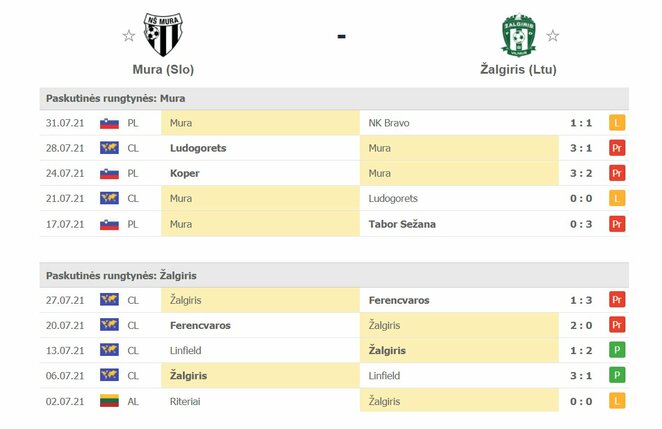This screenshot has width=662, height=429.
Task: Click the NŠ Mura club crest
Action: (163, 34)
